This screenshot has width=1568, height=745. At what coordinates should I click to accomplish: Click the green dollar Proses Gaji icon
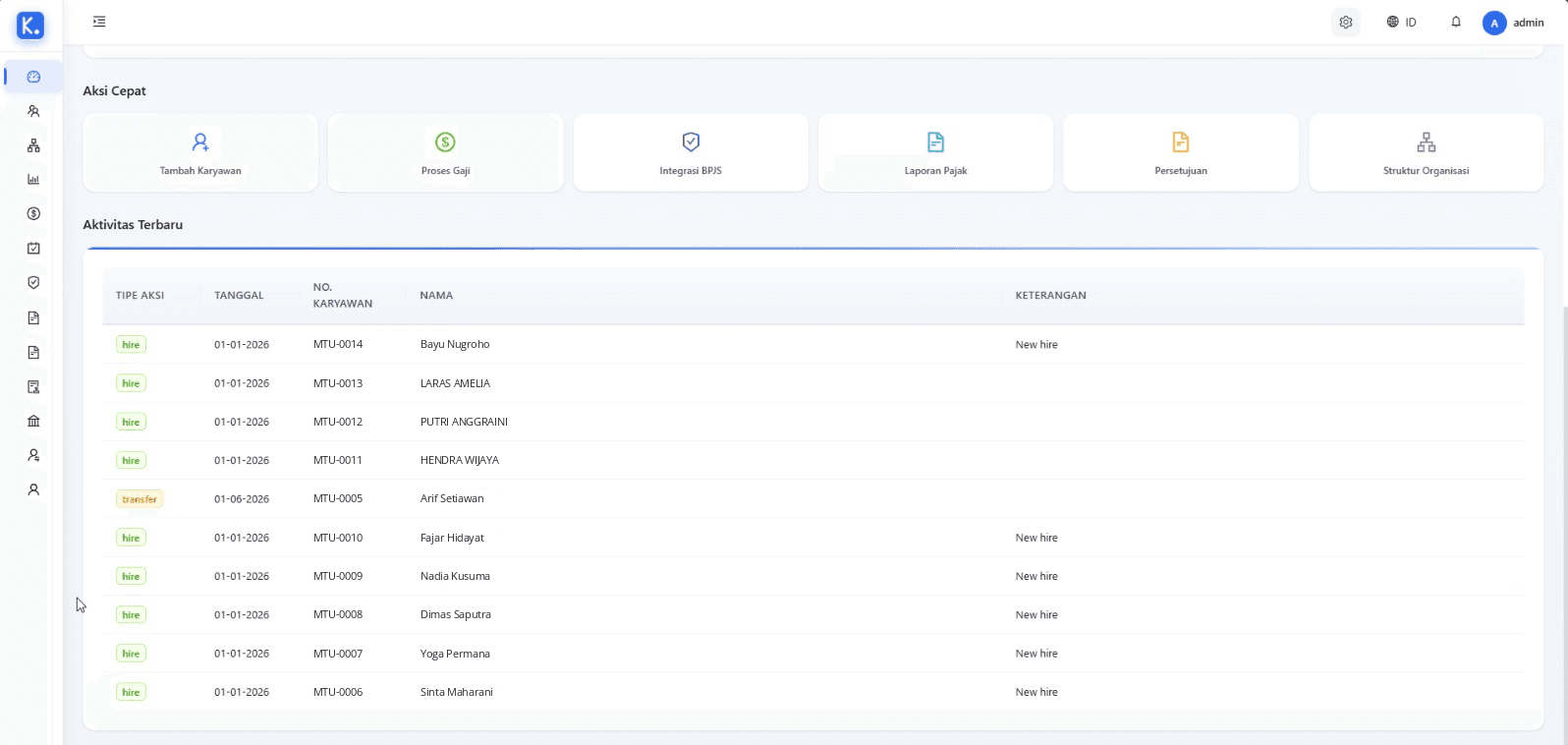click(445, 143)
